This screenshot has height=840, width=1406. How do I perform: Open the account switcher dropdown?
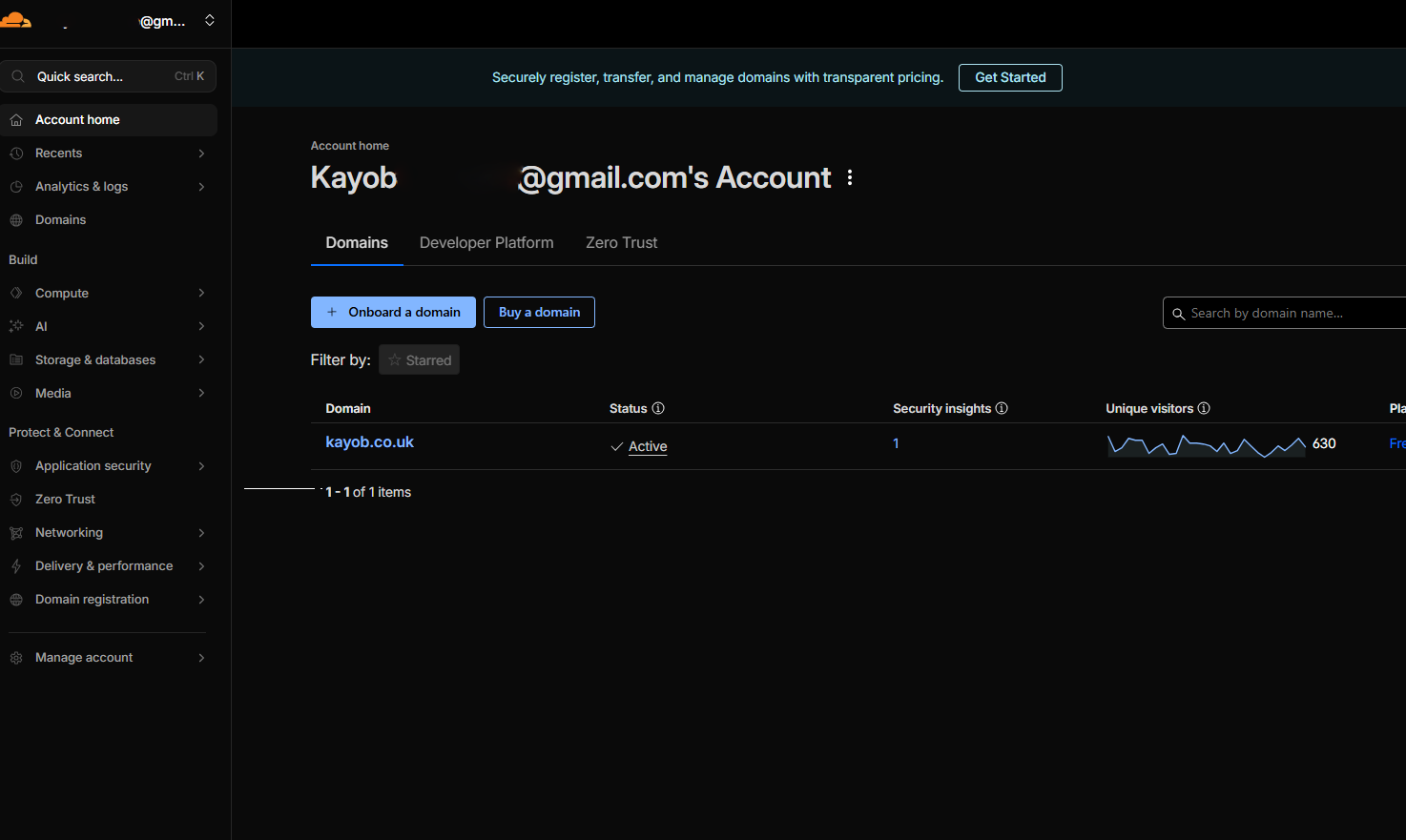click(x=210, y=20)
